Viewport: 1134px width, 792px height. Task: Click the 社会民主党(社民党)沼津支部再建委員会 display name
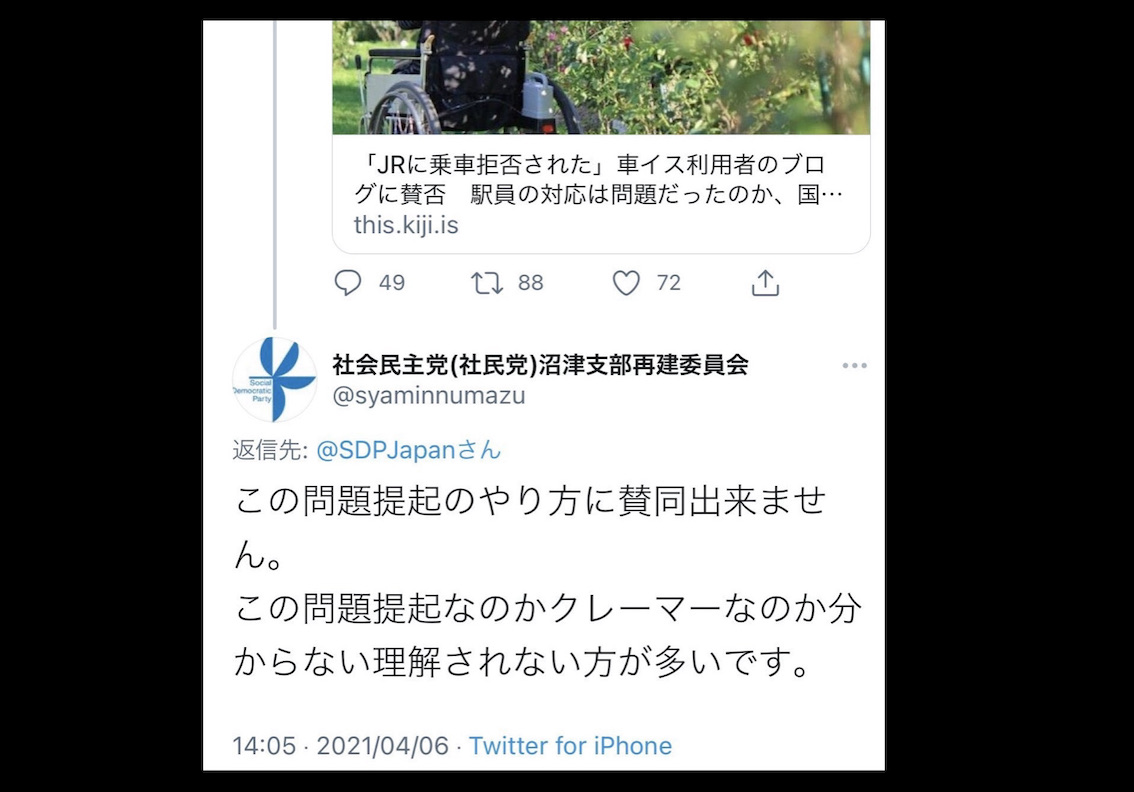(540, 365)
